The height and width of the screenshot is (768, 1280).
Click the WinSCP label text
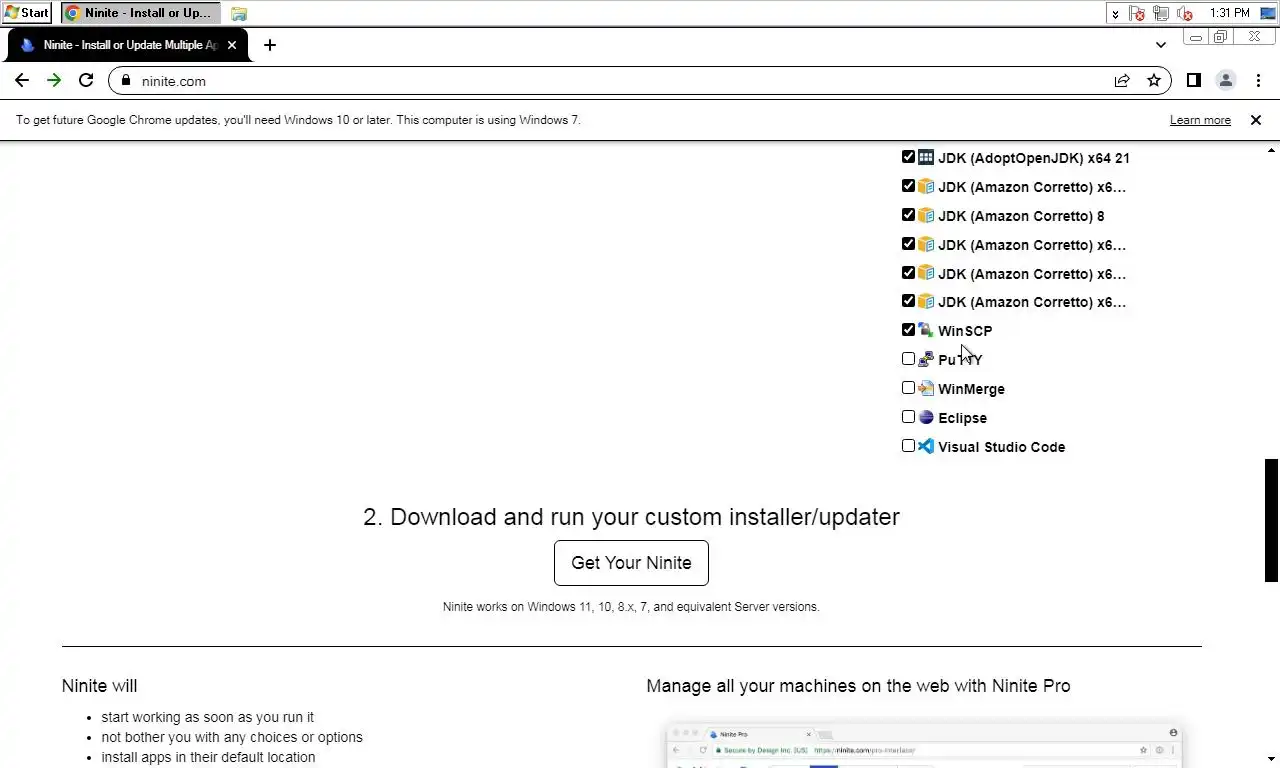coord(965,331)
